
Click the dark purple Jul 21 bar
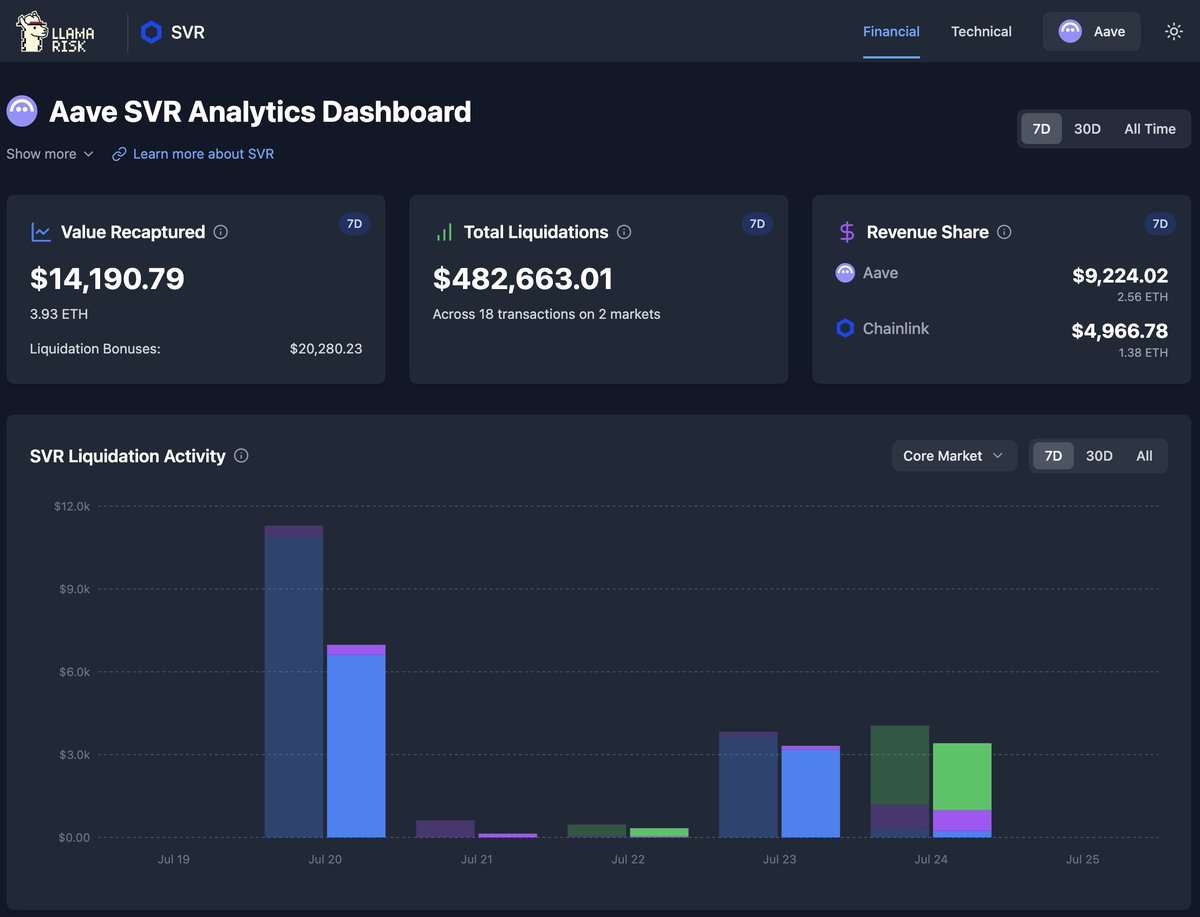(445, 829)
